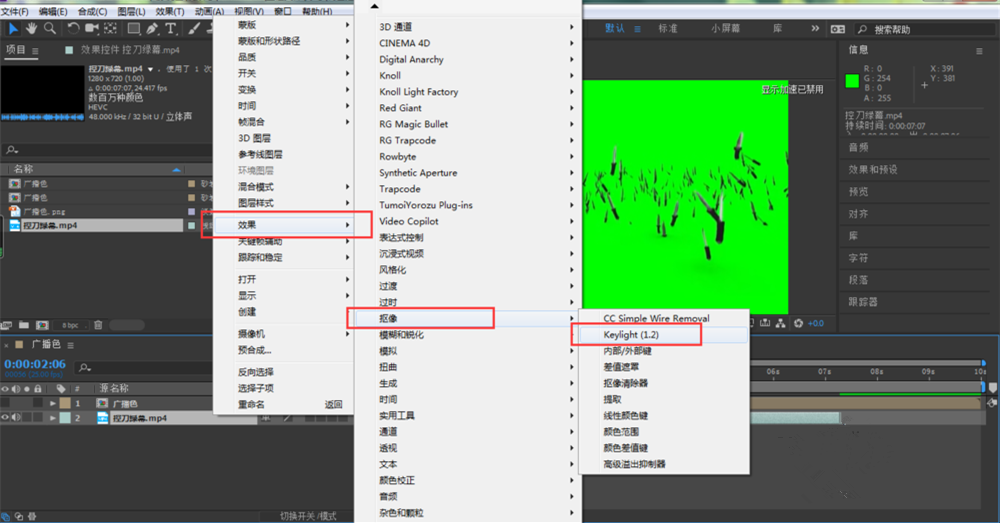Choose 抠像 in the effects submenu
The height and width of the screenshot is (523, 1000).
(x=467, y=318)
